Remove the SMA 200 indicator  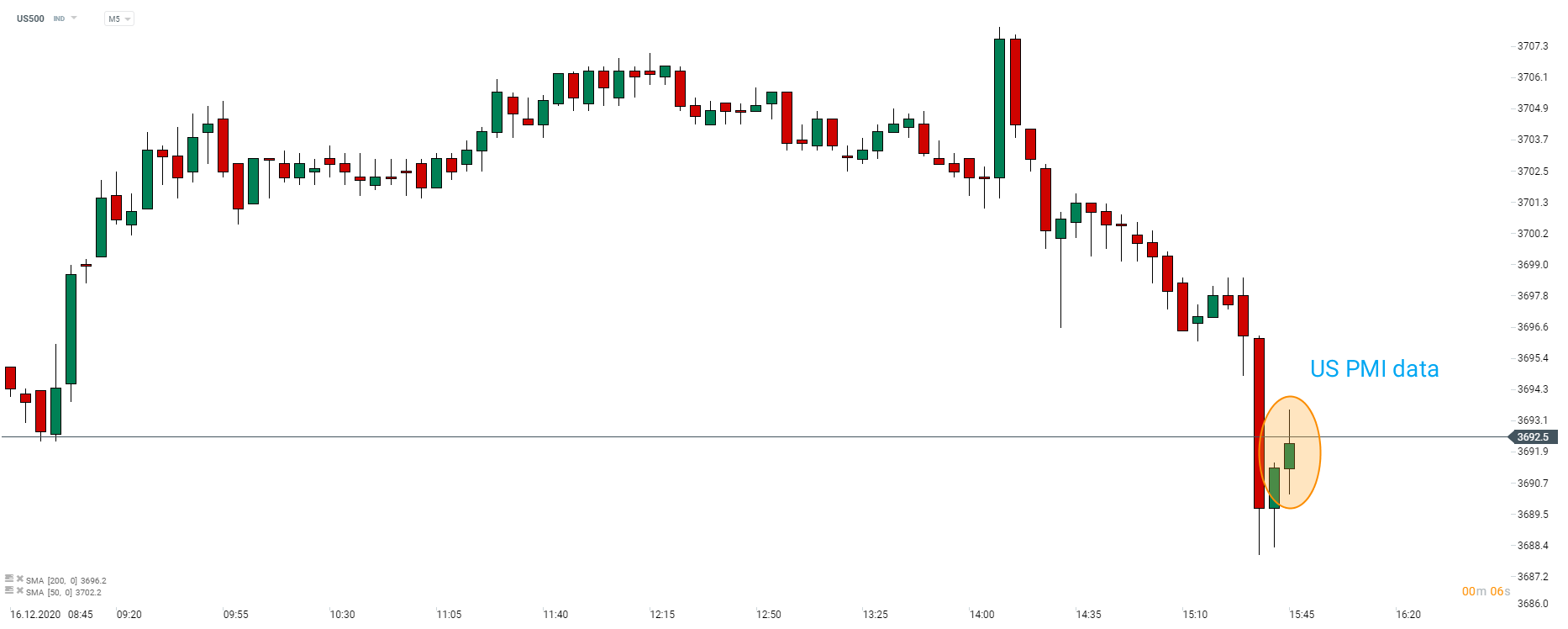pyautogui.click(x=20, y=579)
